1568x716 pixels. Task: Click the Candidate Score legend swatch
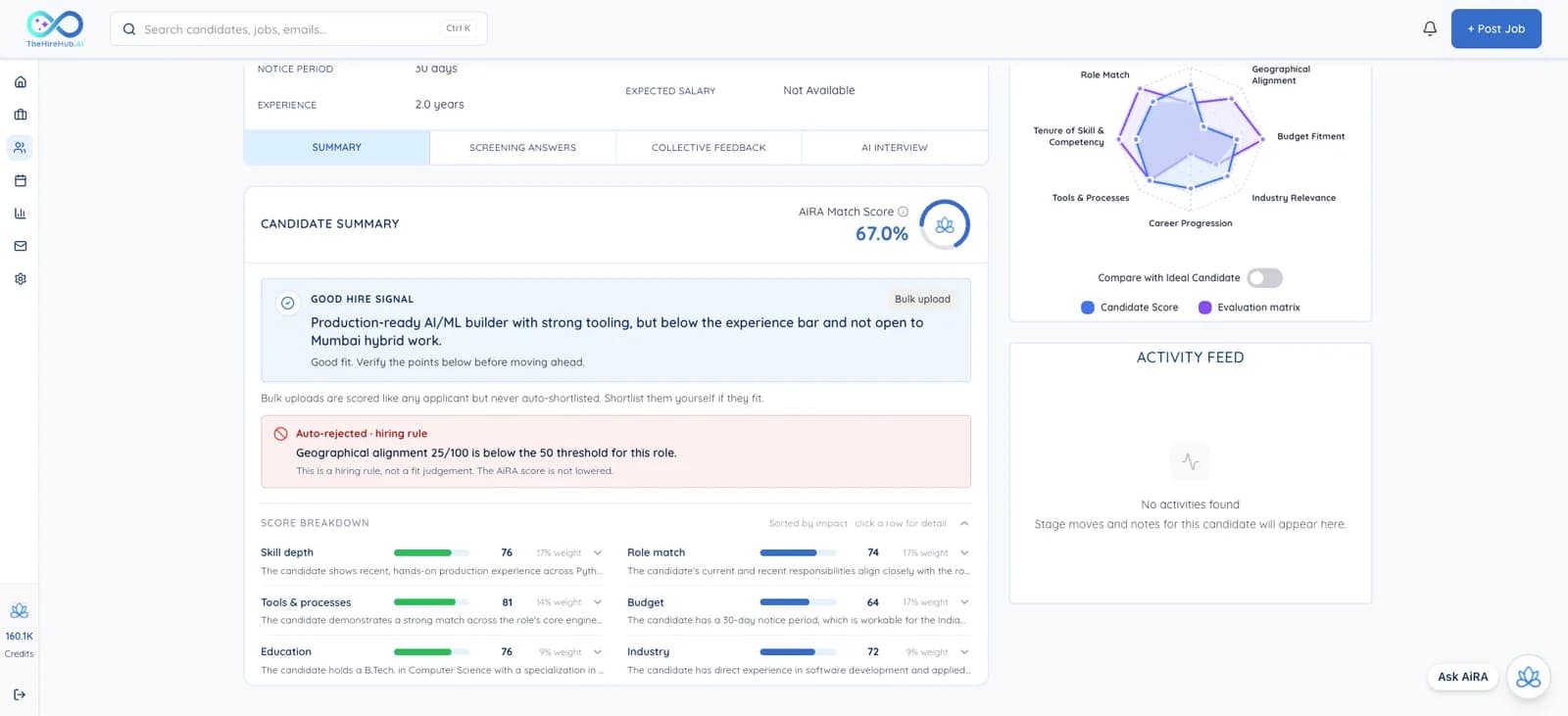[x=1088, y=308]
